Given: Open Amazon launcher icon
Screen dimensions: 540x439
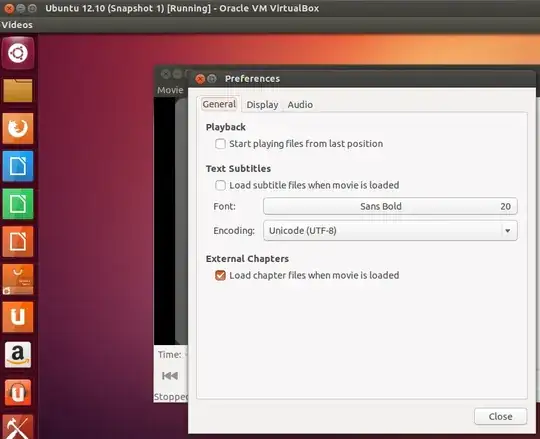Looking at the screenshot, I should pyautogui.click(x=18, y=355).
